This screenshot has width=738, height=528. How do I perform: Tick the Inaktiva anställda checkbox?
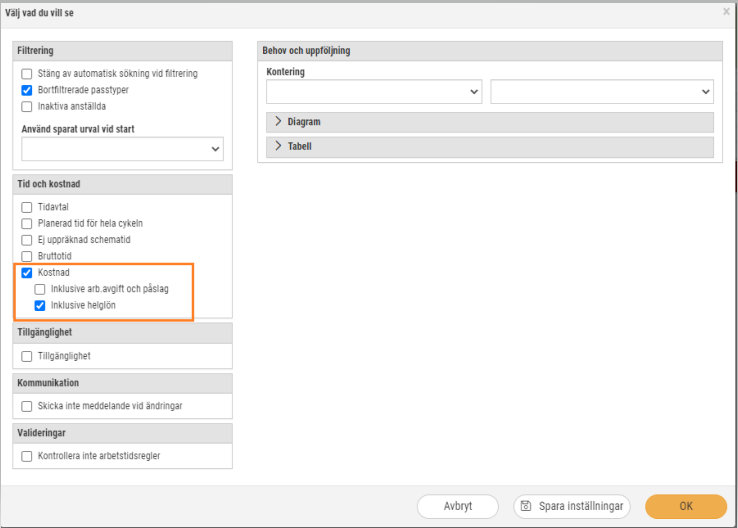tap(27, 106)
